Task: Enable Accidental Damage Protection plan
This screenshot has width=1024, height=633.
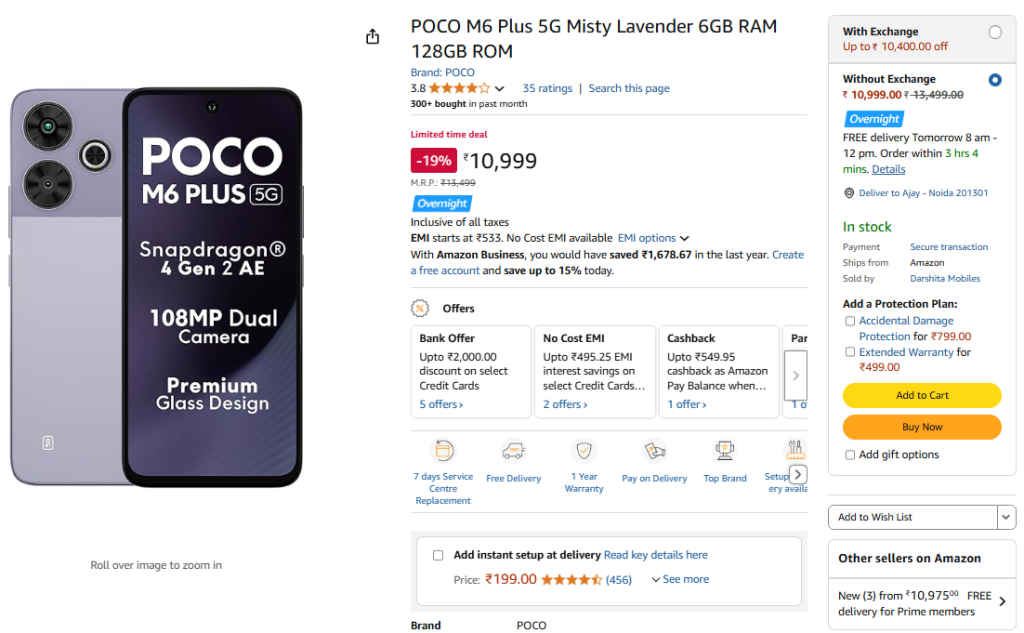Action: coord(849,320)
